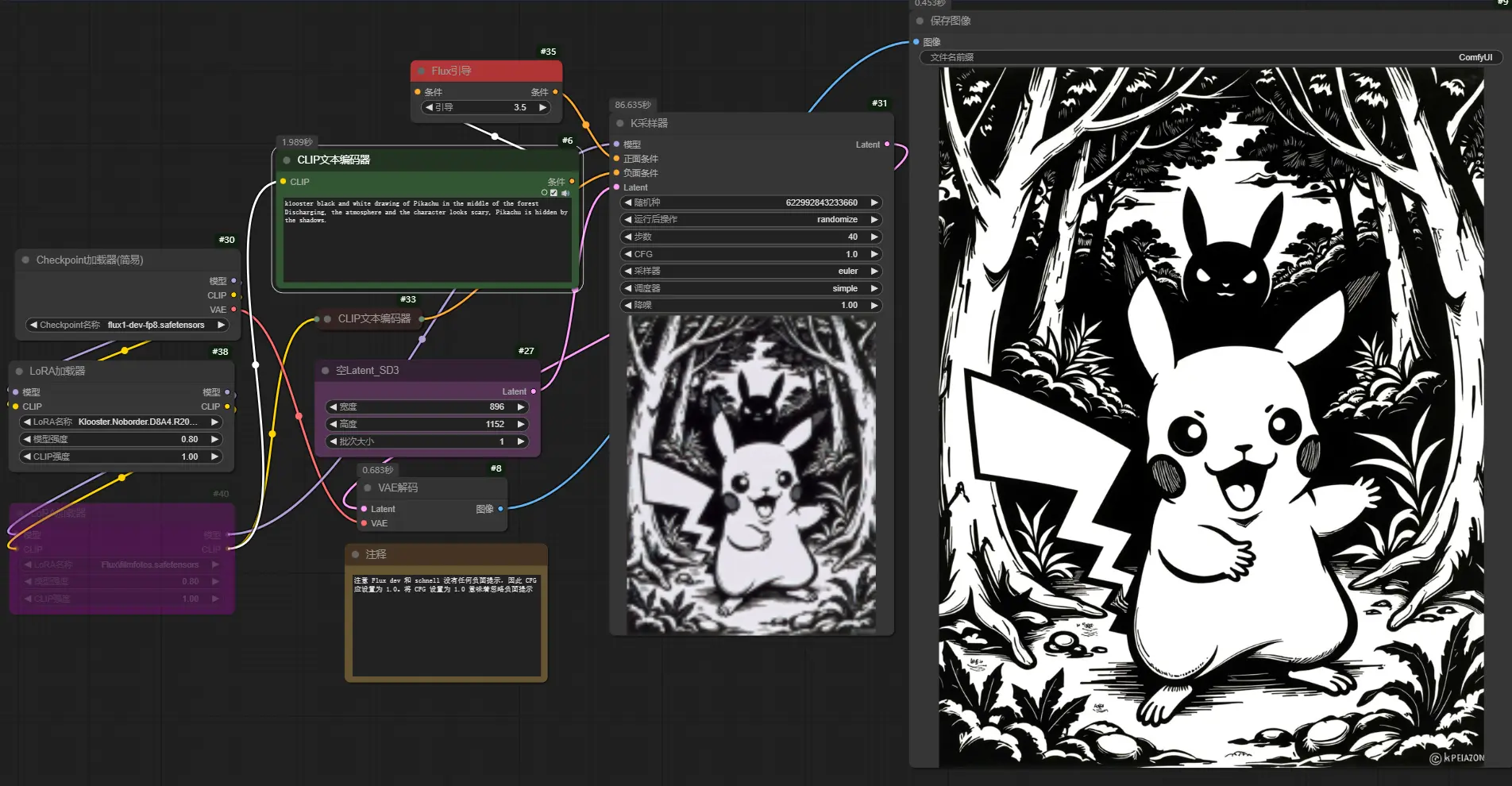Click the CFG 1.0 value slider
Viewport: 1512px width, 786px height.
point(751,254)
